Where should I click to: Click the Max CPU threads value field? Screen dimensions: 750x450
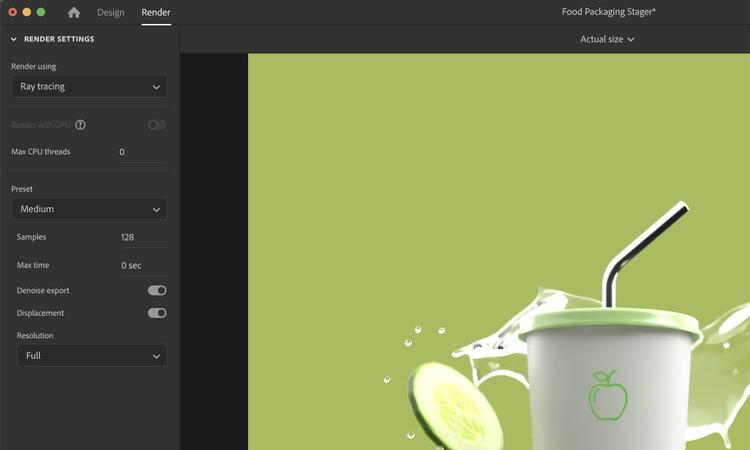pyautogui.click(x=141, y=152)
